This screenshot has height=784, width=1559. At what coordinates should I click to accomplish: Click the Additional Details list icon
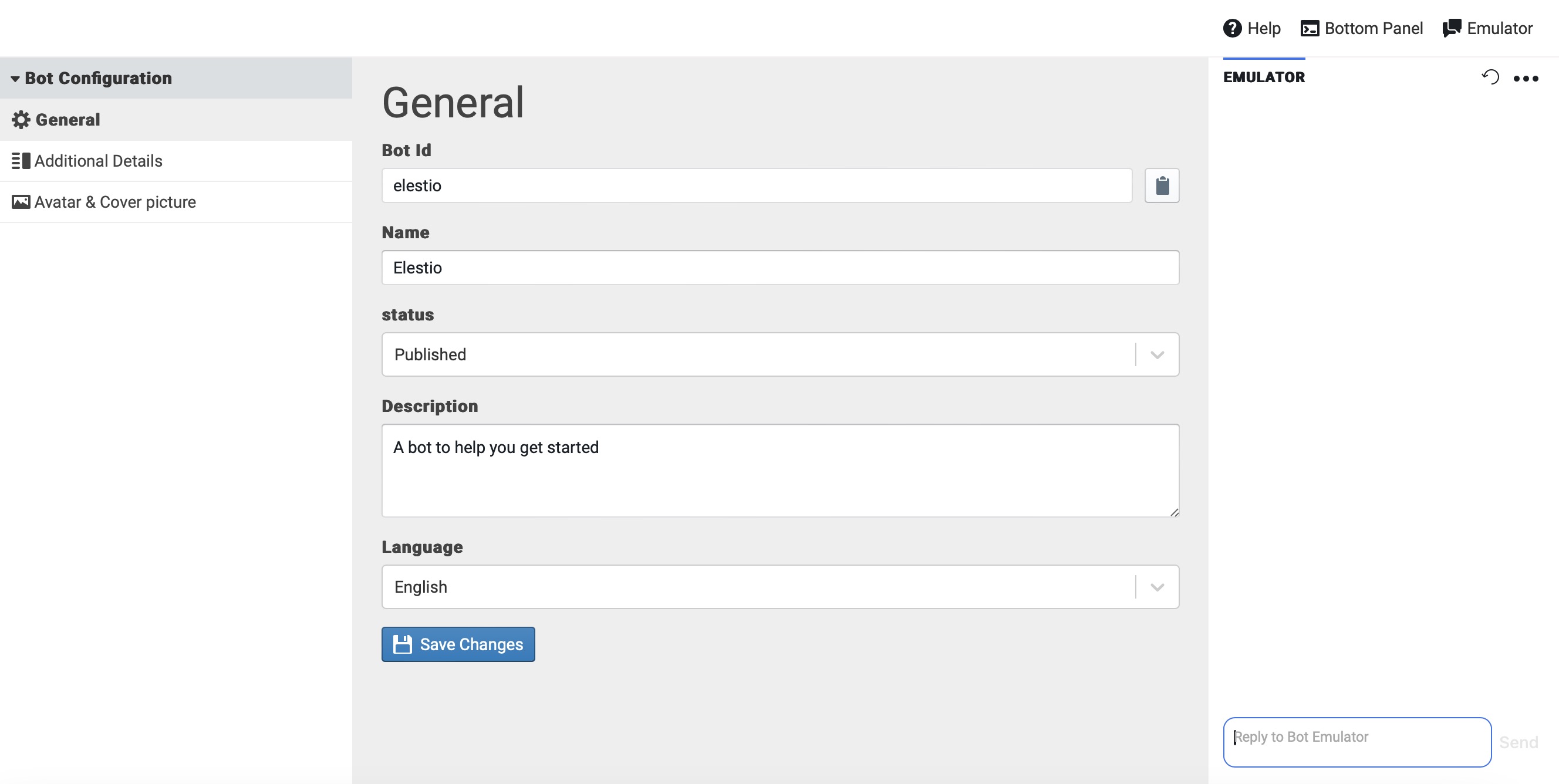tap(20, 160)
